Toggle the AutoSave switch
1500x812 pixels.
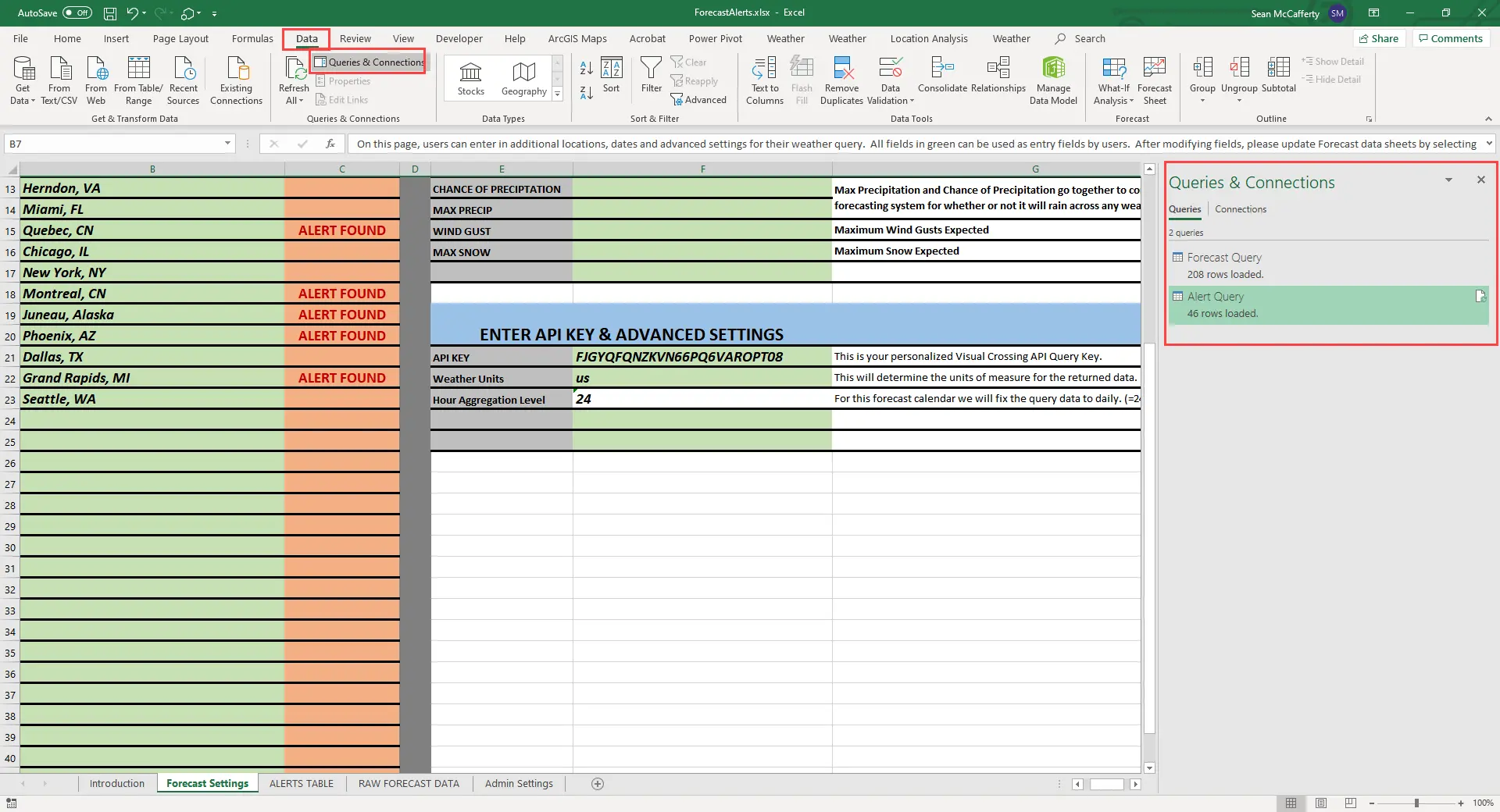77,12
